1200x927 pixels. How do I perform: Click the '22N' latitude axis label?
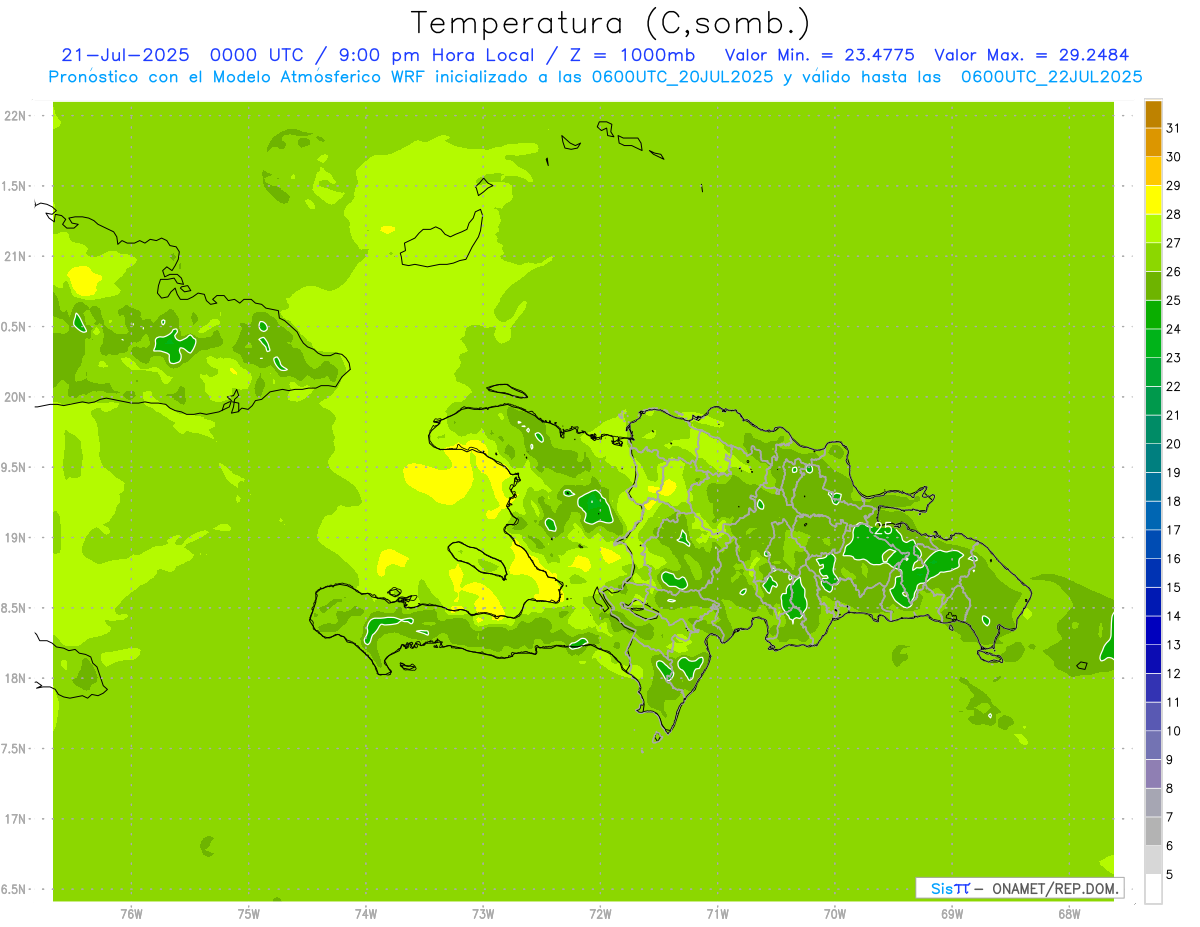coord(16,116)
